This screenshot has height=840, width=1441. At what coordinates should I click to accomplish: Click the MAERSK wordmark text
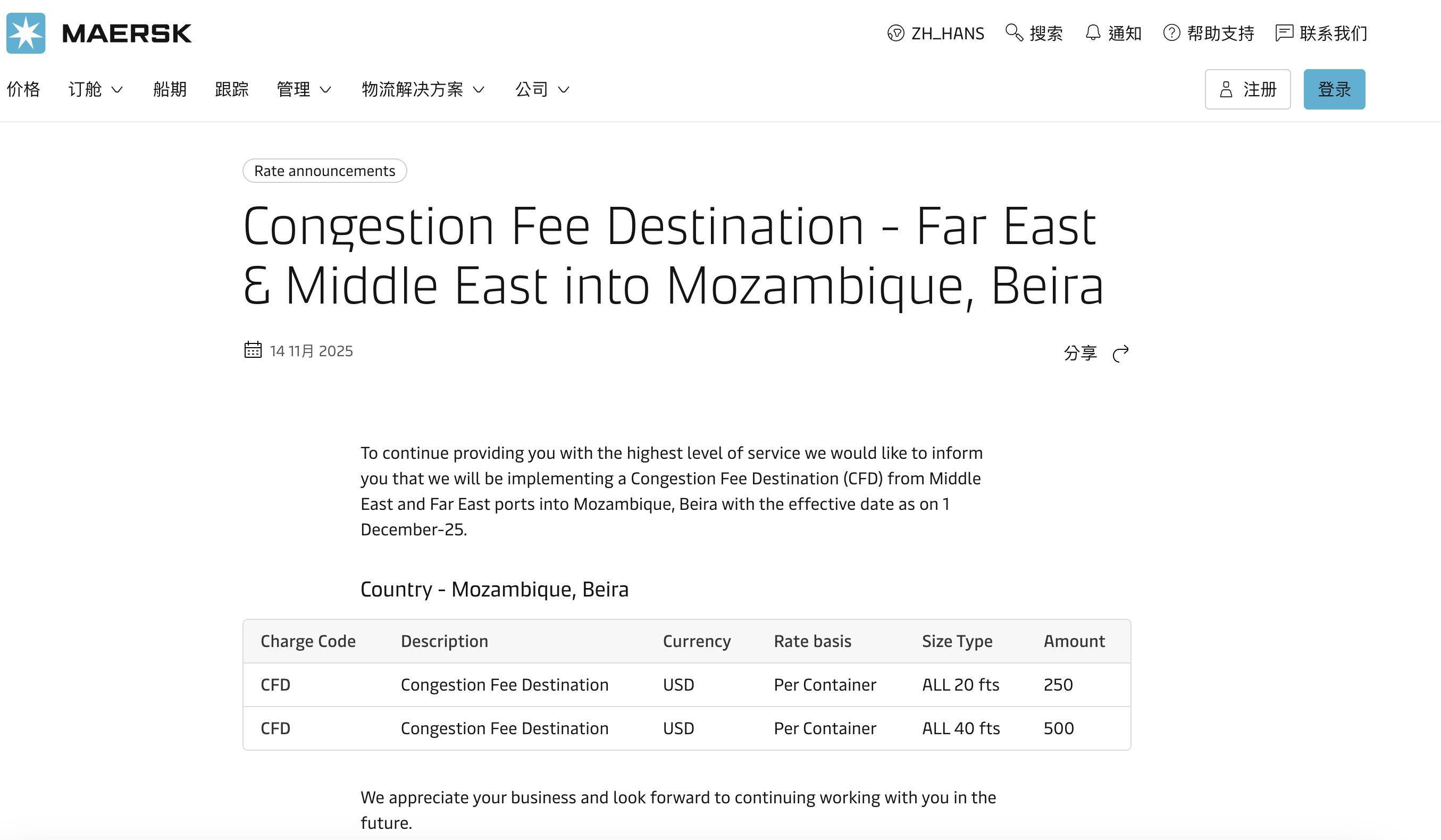tap(127, 33)
